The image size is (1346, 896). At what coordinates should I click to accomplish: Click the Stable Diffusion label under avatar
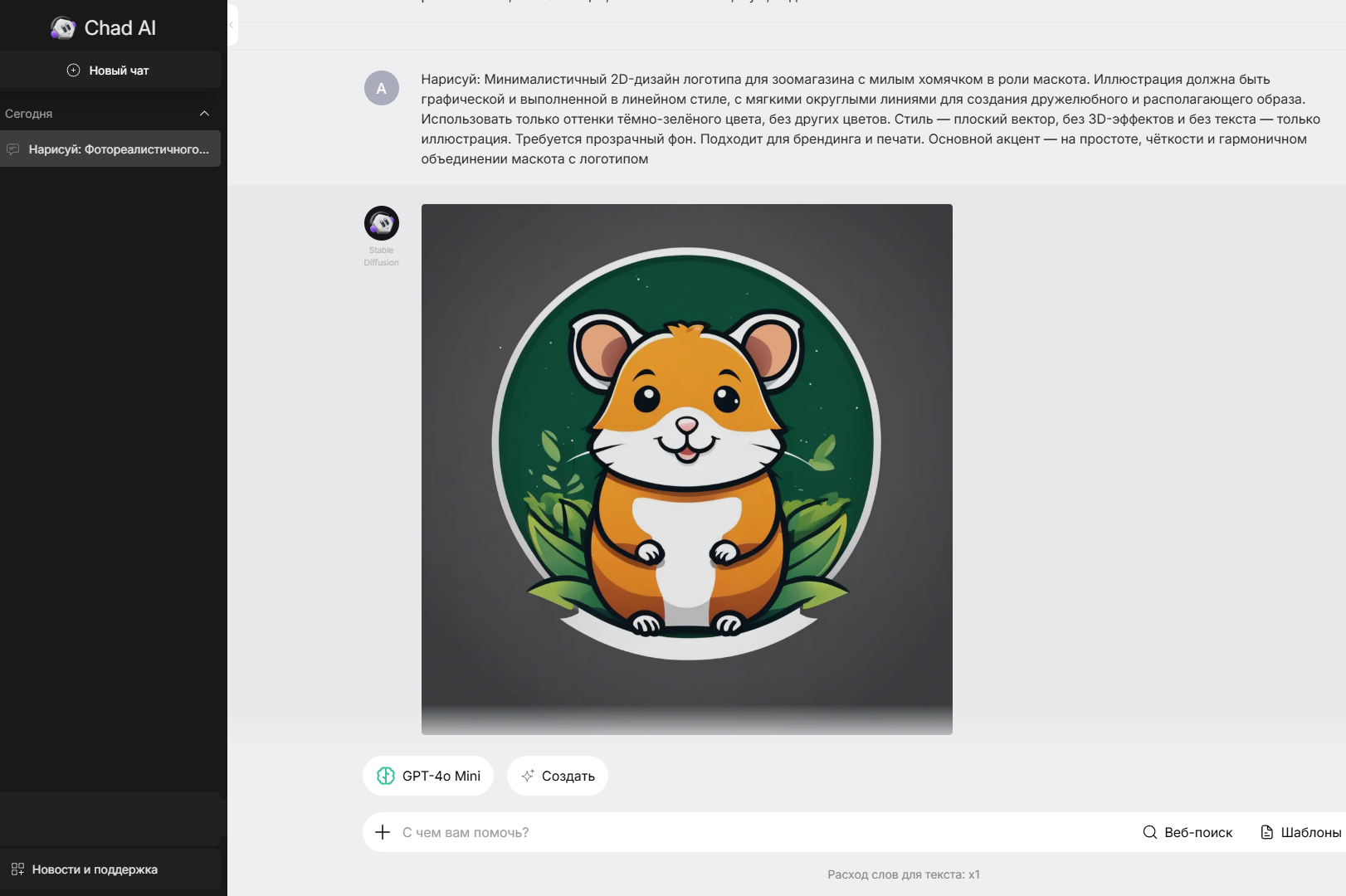click(381, 256)
